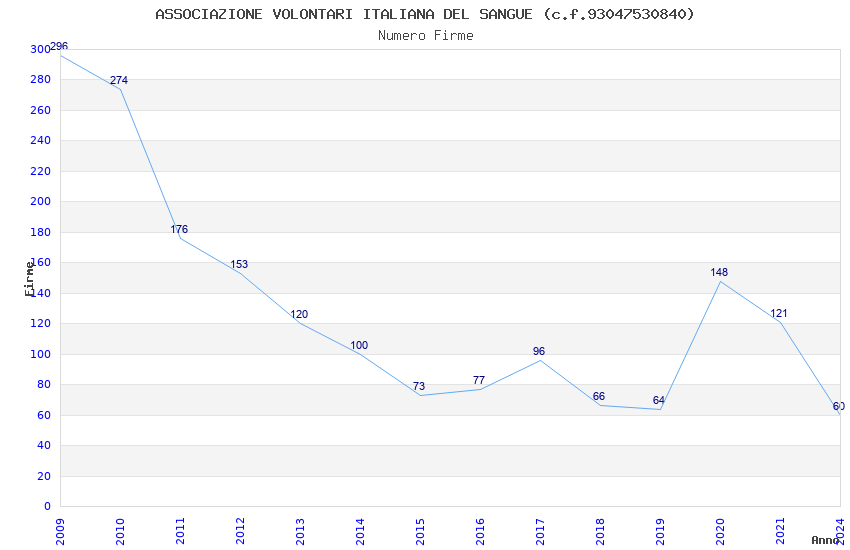
Task: Select the data label 148
Action: 719,273
